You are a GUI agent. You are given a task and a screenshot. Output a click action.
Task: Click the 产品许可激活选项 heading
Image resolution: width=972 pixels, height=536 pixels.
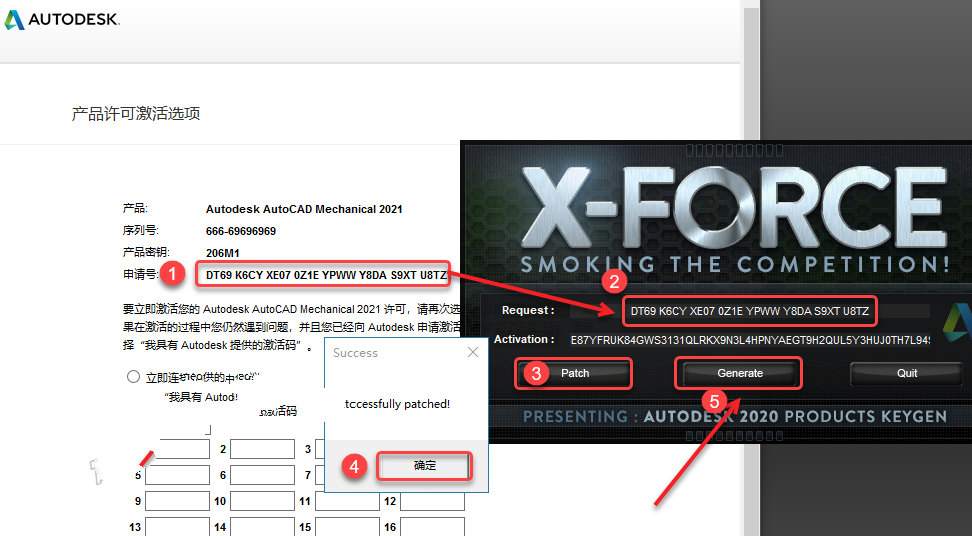(136, 114)
